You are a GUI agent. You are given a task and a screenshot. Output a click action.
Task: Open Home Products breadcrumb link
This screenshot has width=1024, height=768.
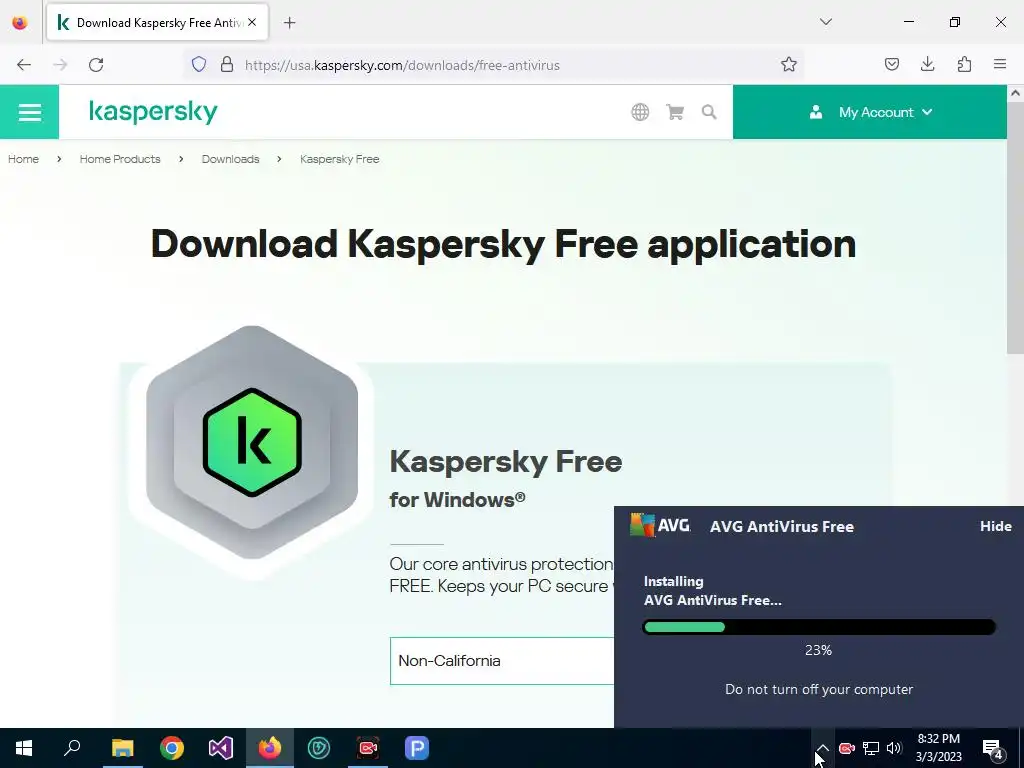120,159
